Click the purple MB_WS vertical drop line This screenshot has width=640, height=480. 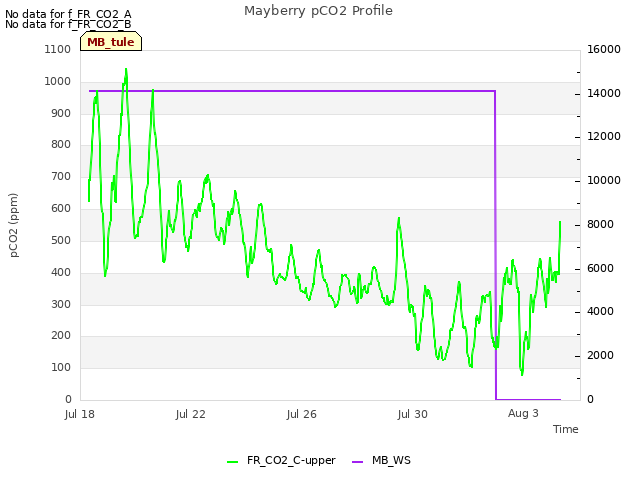tap(496, 245)
